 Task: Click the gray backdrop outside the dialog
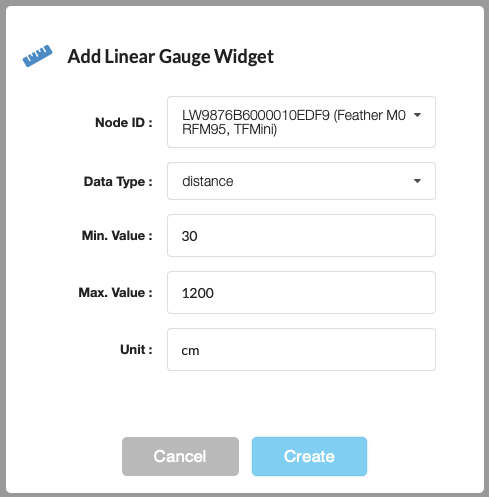coord(3,248)
